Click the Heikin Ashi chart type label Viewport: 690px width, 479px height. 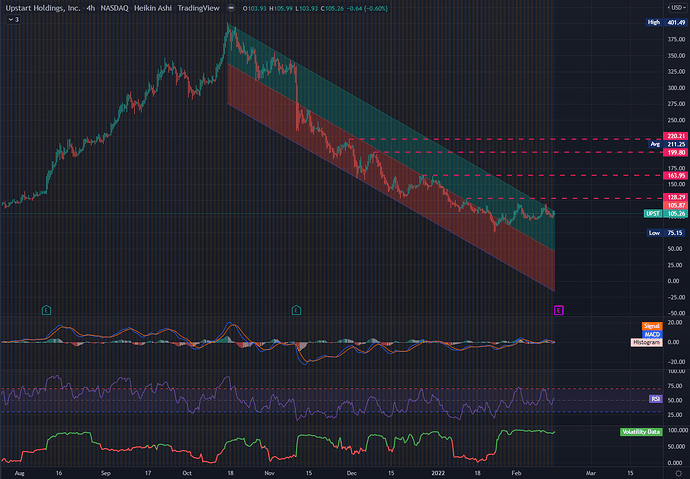[x=153, y=8]
